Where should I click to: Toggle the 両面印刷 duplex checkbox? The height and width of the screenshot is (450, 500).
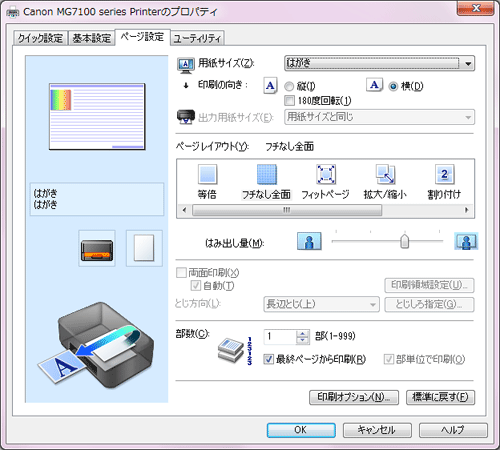[x=181, y=273]
